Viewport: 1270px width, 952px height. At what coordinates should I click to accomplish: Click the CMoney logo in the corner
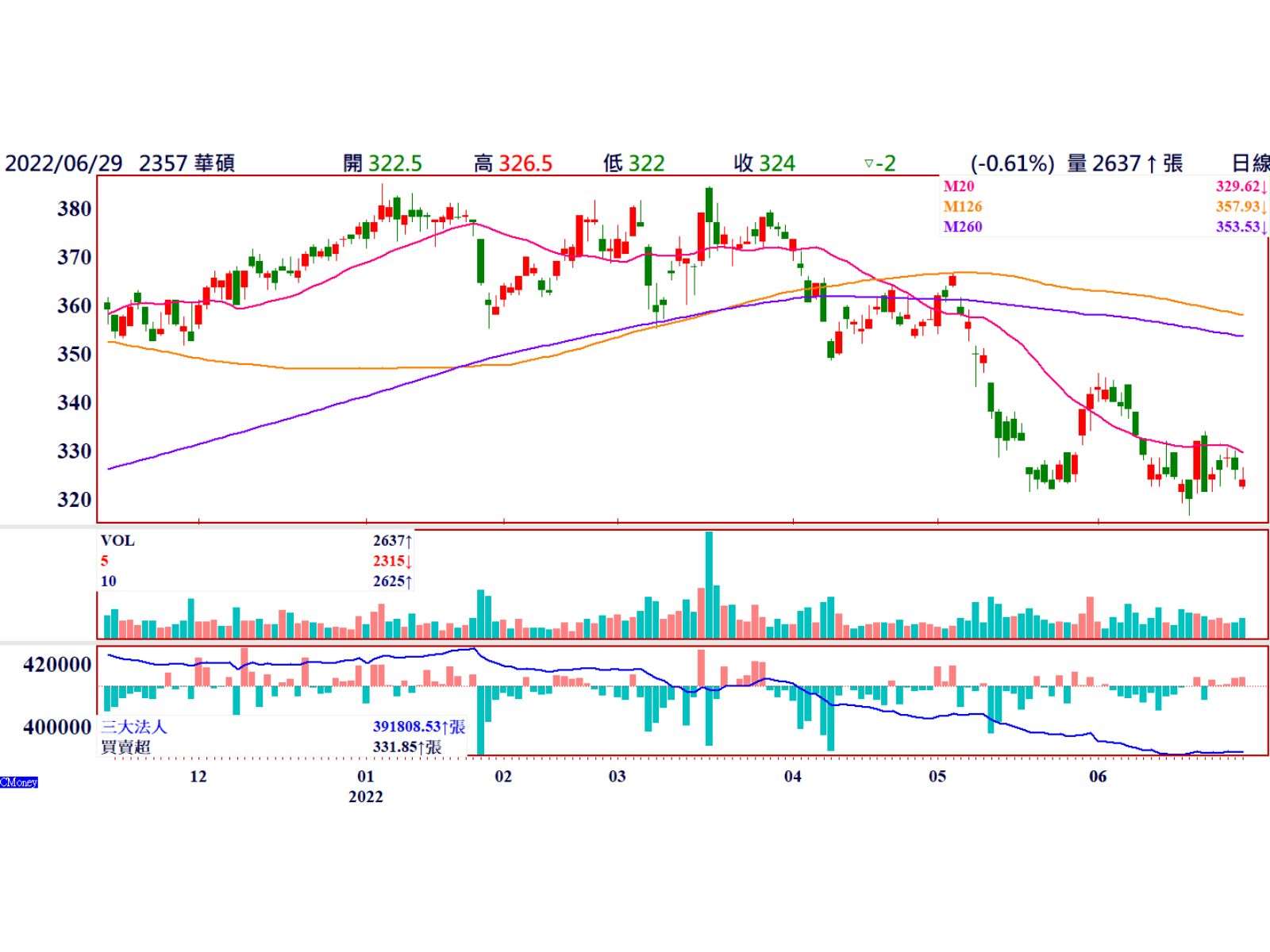click(19, 782)
